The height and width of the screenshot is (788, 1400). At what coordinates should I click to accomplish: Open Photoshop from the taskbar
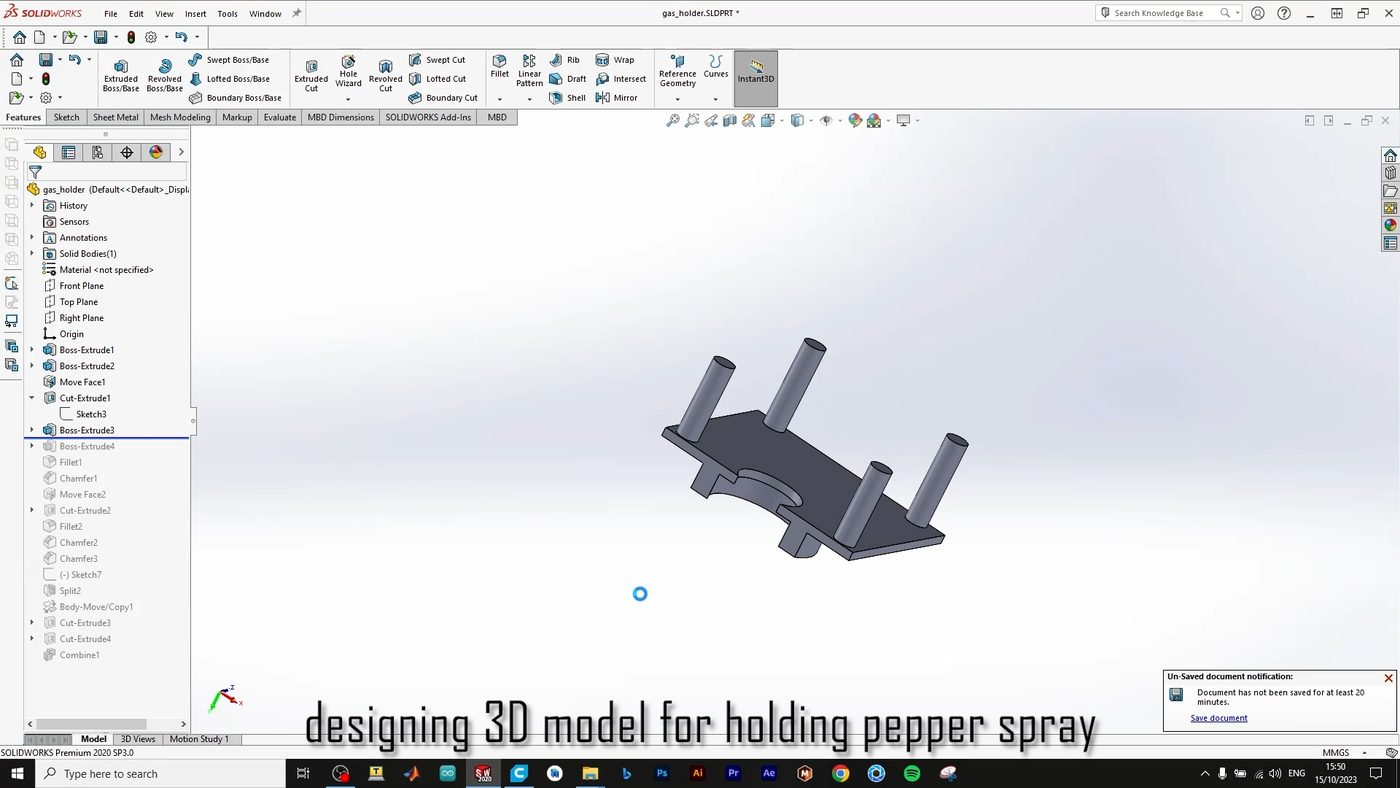[661, 774]
